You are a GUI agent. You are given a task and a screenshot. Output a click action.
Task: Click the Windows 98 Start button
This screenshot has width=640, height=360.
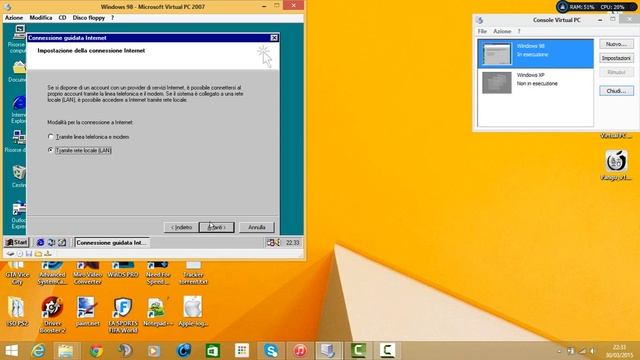coord(17,242)
